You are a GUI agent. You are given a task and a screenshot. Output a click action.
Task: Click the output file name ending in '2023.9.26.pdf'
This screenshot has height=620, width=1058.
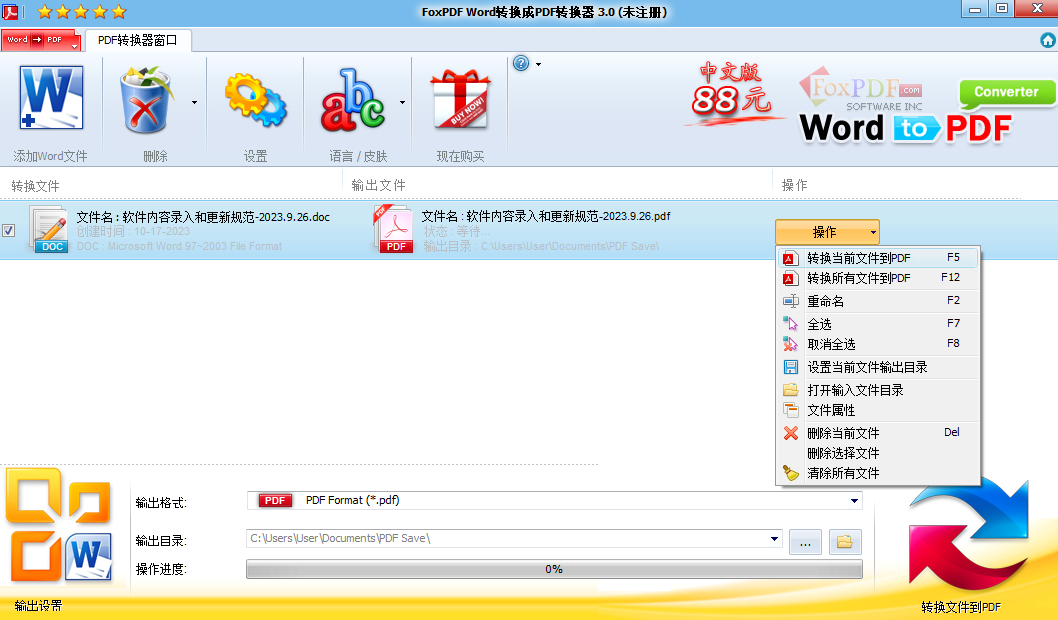pos(546,217)
